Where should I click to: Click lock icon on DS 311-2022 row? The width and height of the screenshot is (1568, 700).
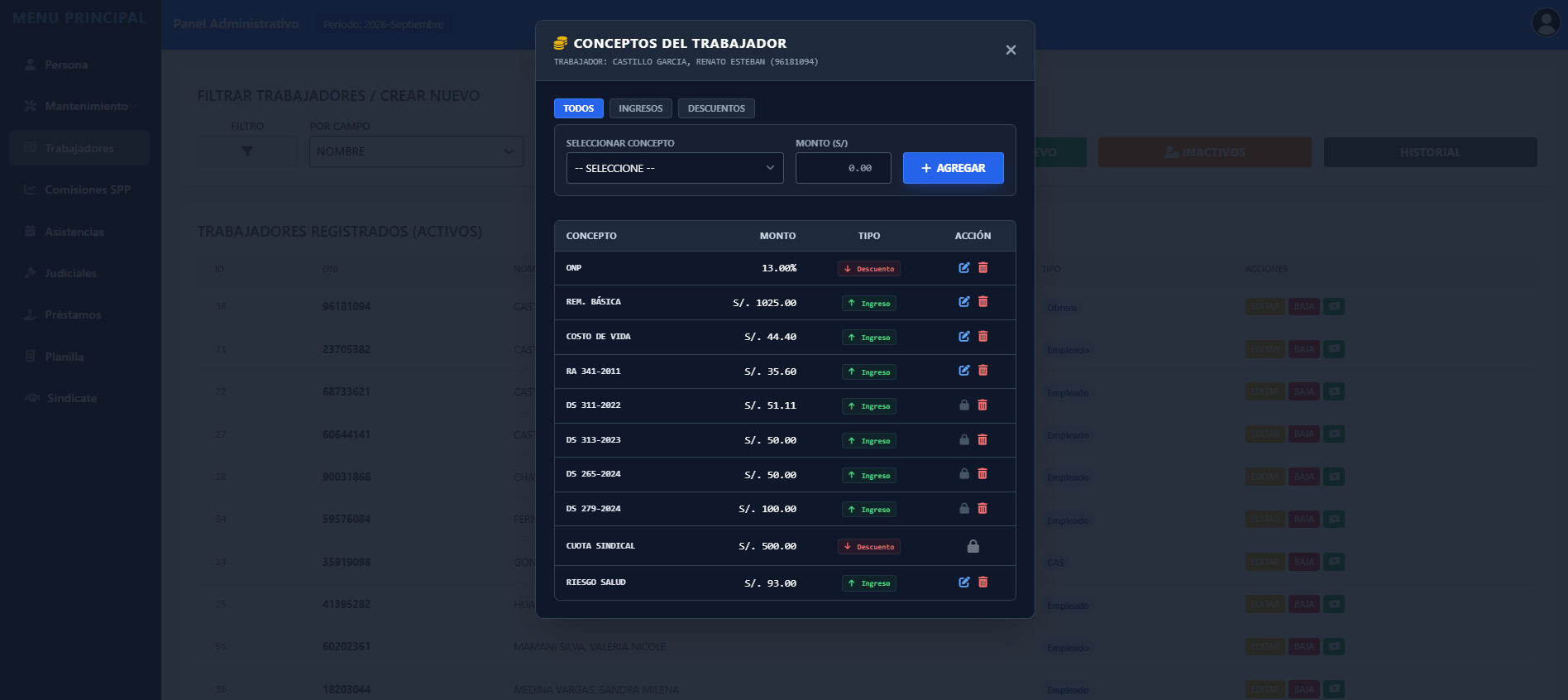pos(963,405)
